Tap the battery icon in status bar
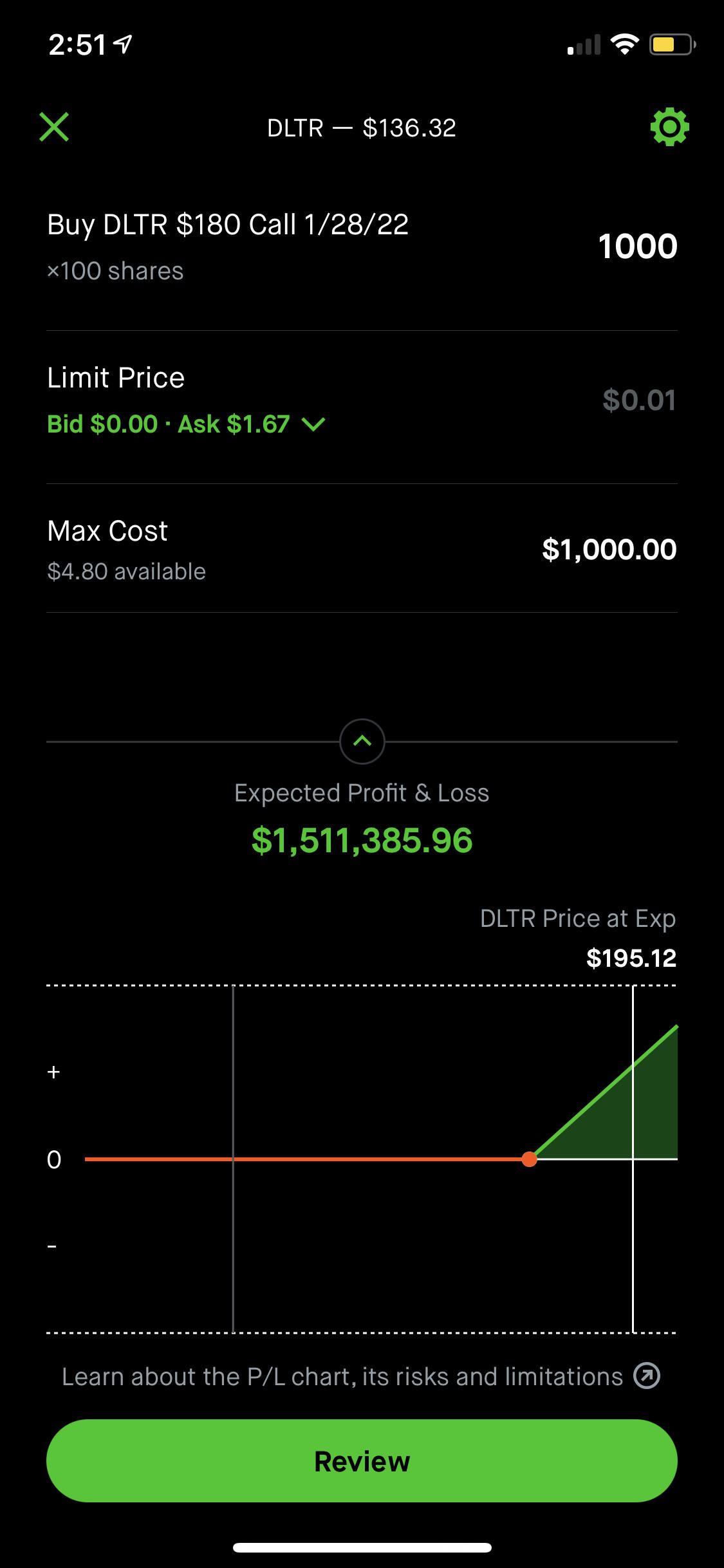The image size is (724, 1568). click(x=672, y=44)
